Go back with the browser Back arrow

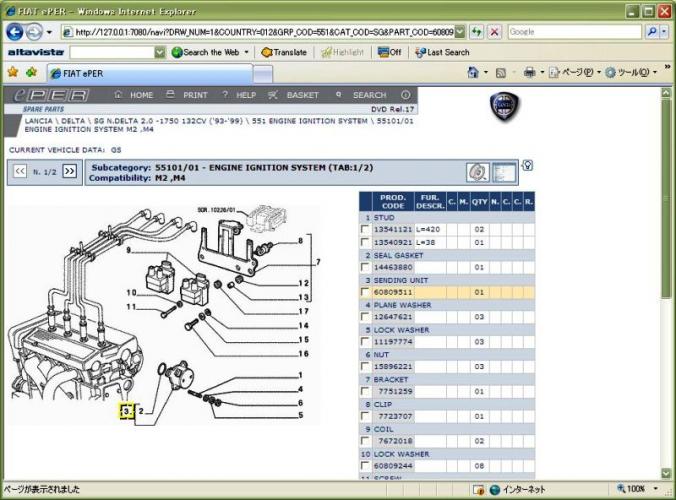(x=14, y=32)
